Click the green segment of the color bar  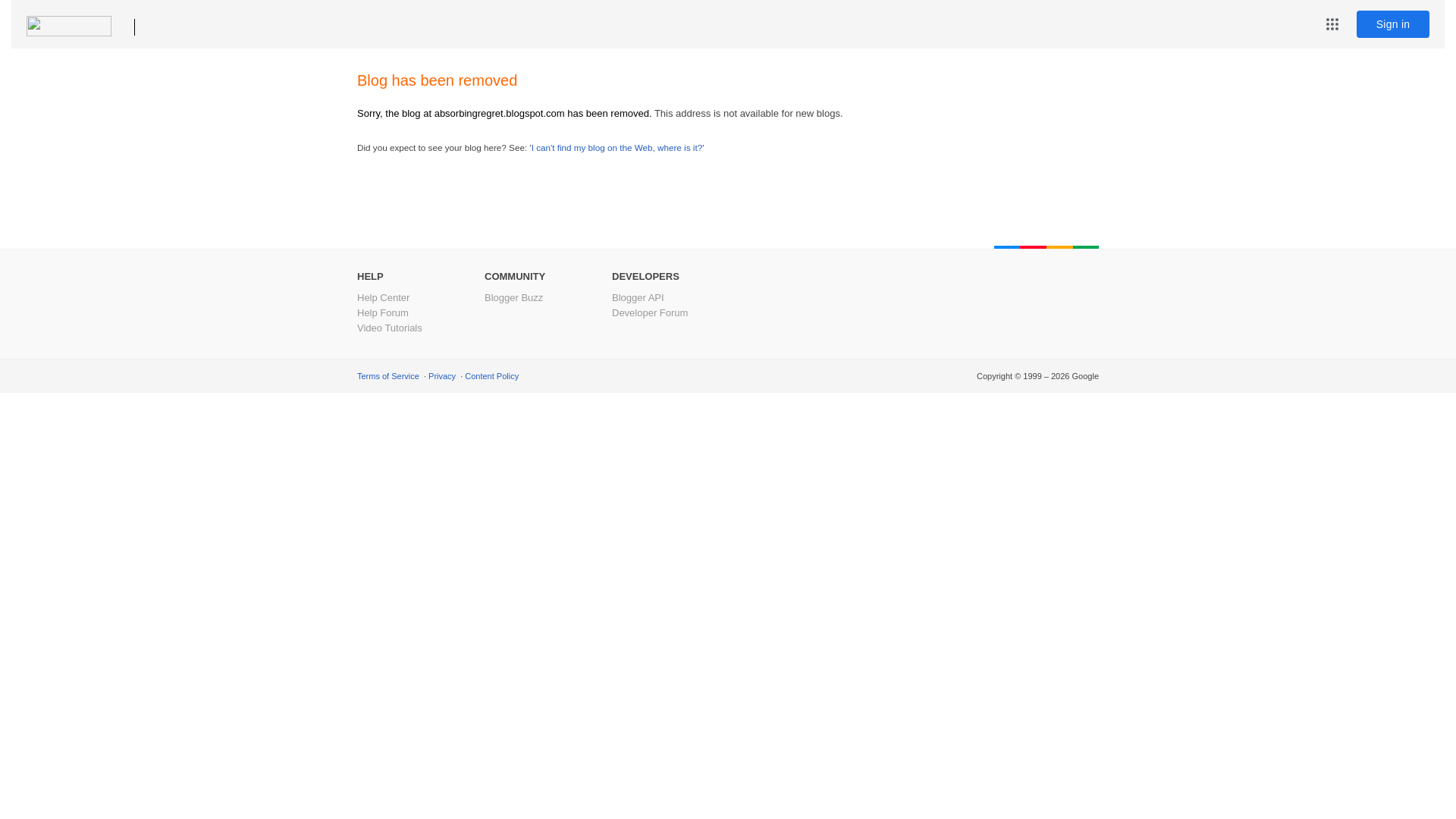1085,247
